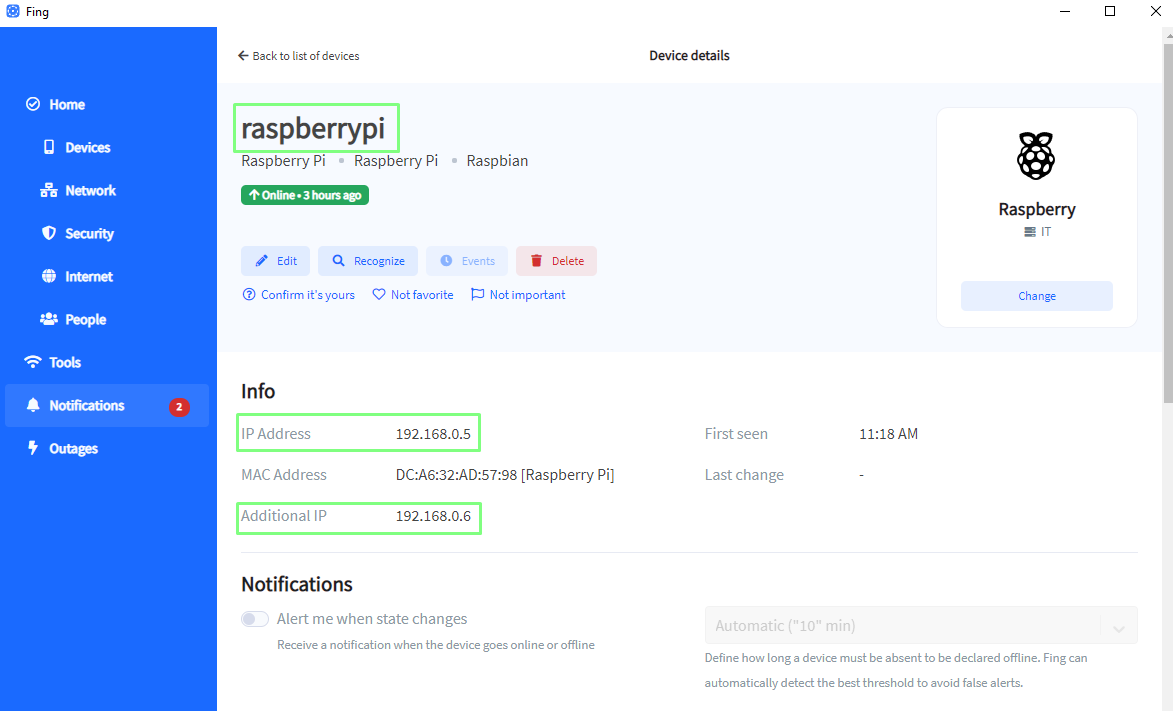Click the heart icon beside Not favorite
The image size is (1173, 711).
379,294
